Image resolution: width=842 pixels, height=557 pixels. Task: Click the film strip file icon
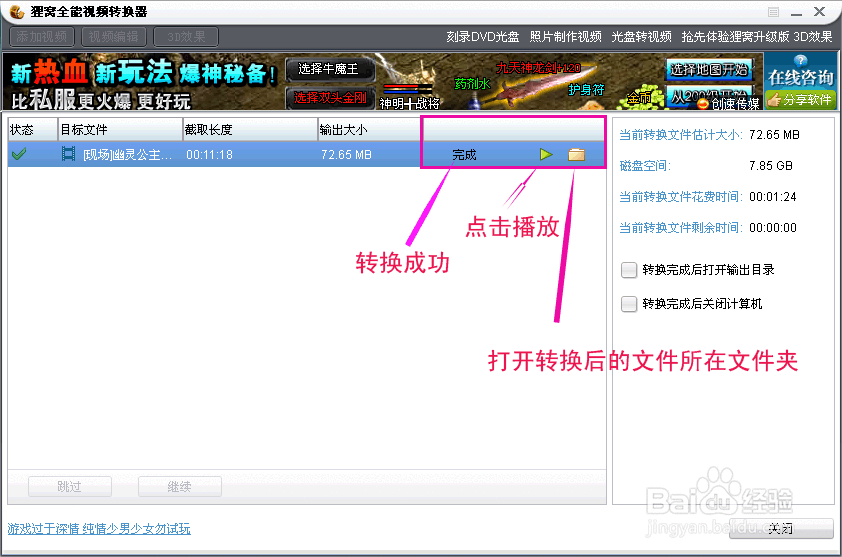[x=68, y=155]
